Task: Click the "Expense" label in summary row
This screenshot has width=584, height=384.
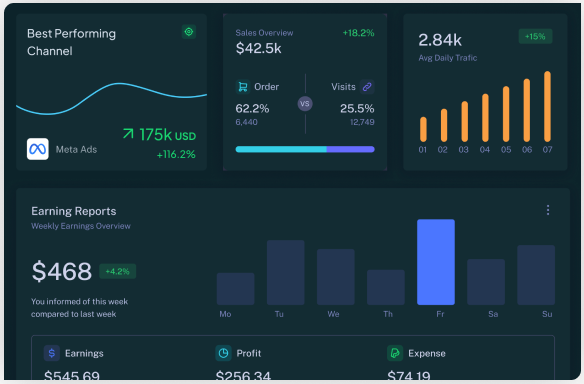Action: [x=427, y=353]
